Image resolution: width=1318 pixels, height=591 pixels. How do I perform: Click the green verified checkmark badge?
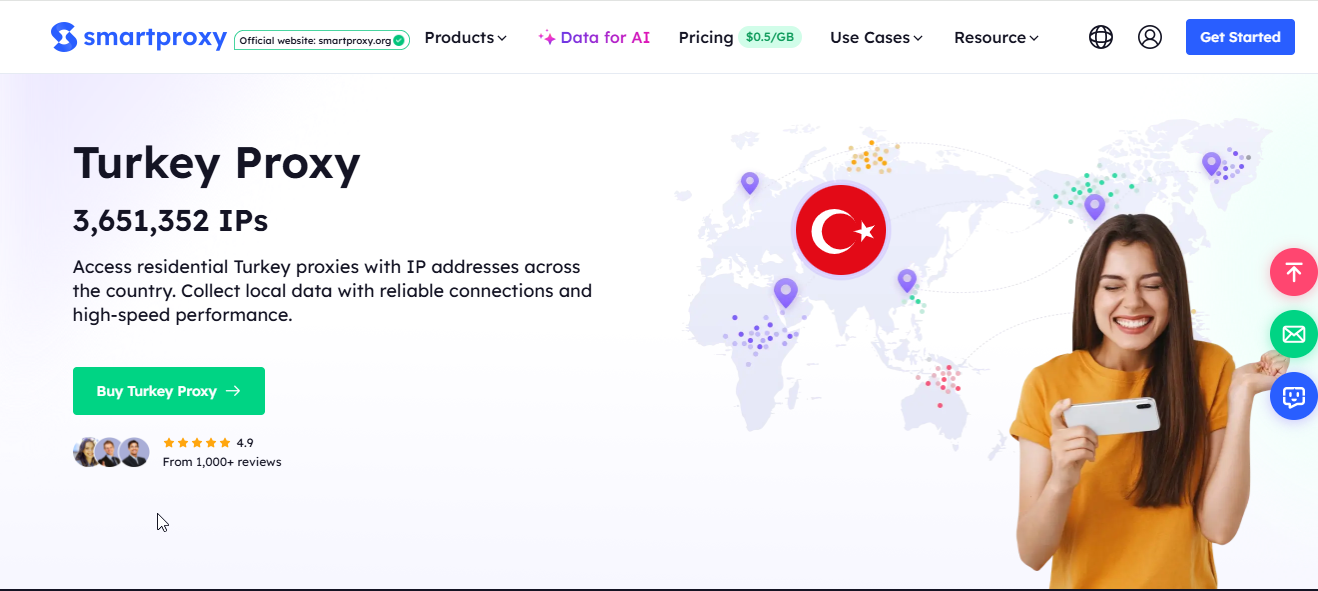tap(399, 41)
